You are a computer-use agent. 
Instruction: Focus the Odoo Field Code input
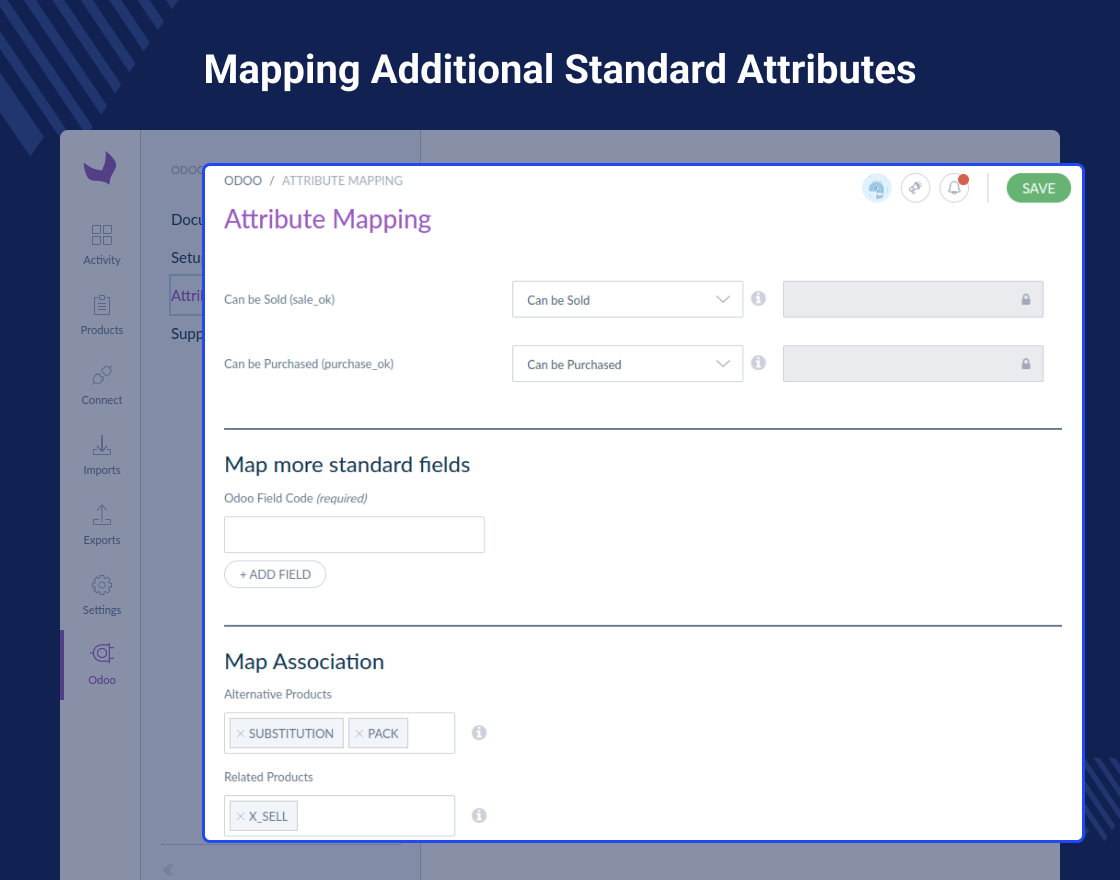[x=354, y=534]
